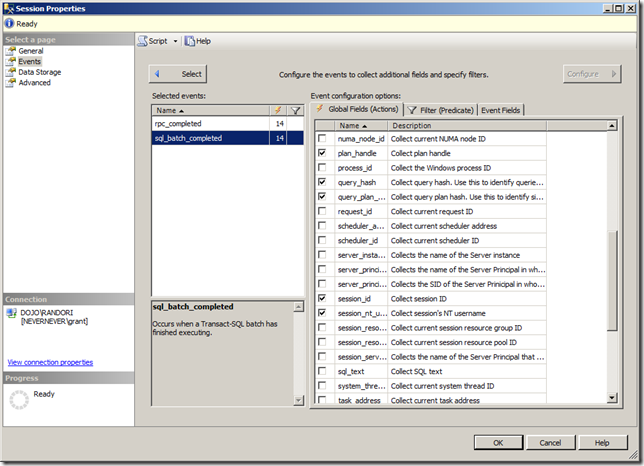644x466 pixels.
Task: Open View connection properties link
Action: click(50, 363)
